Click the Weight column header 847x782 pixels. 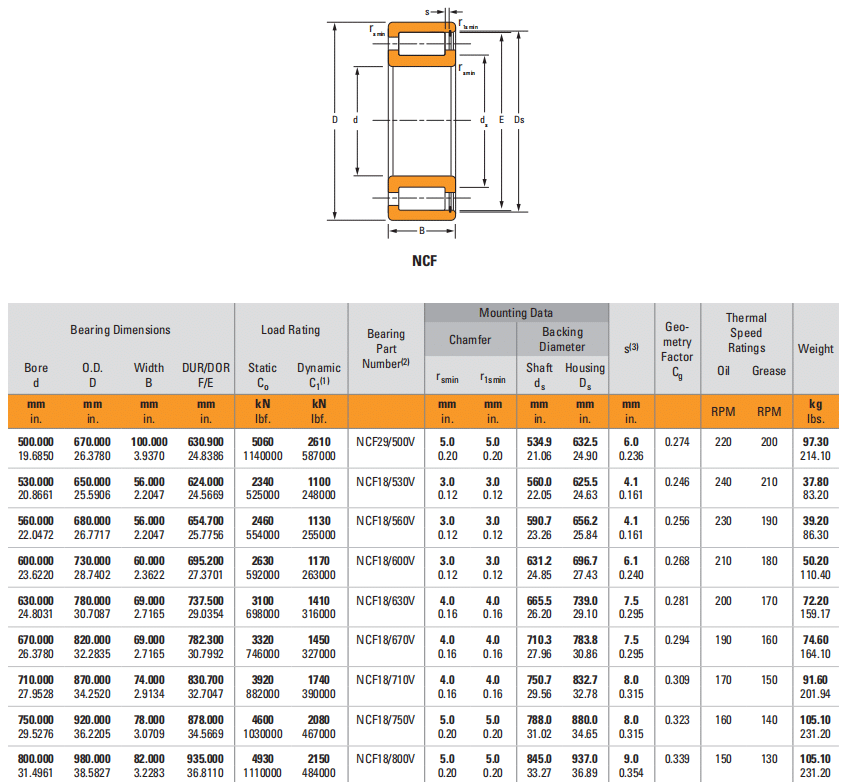coord(815,349)
